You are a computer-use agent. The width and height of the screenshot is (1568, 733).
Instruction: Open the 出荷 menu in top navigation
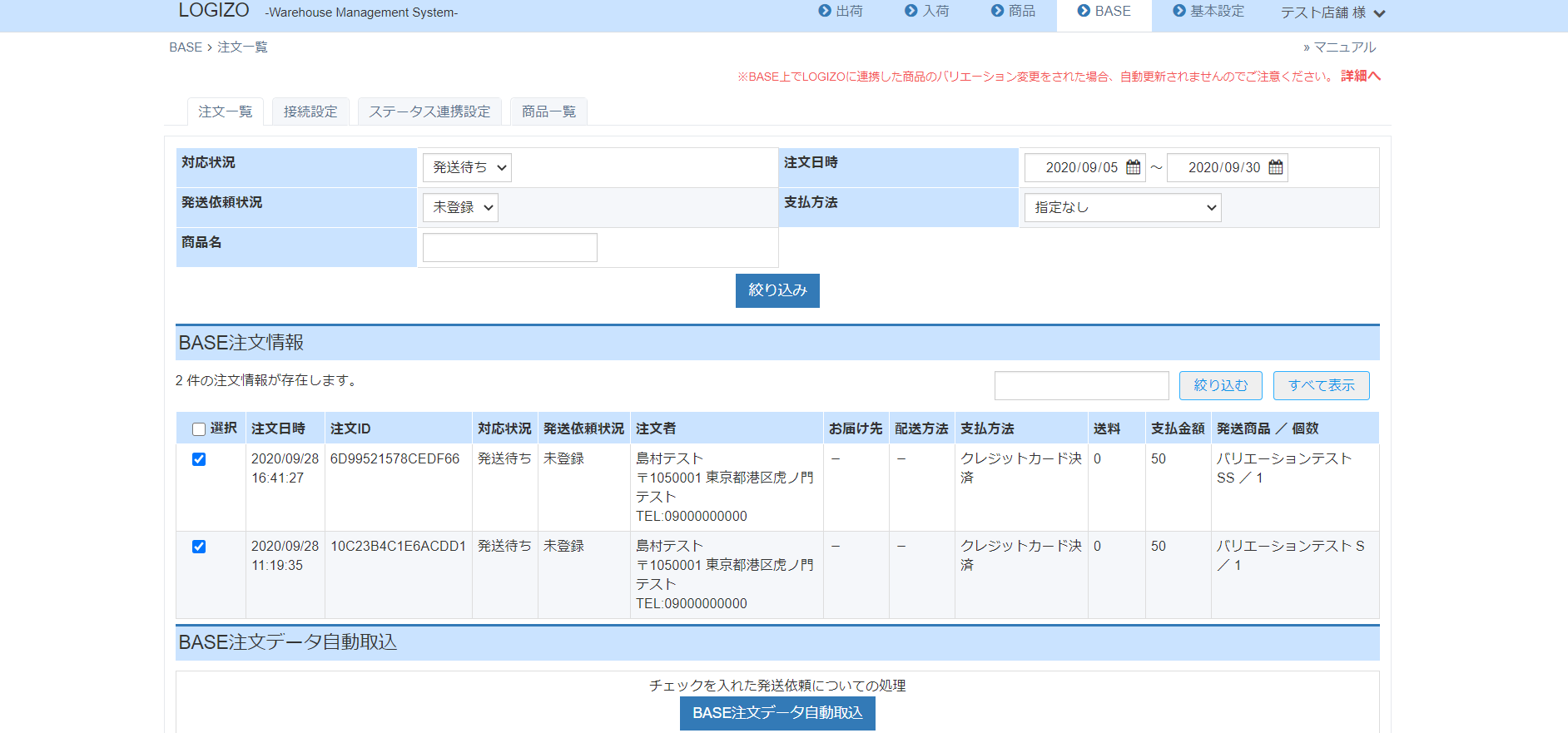[x=841, y=11]
